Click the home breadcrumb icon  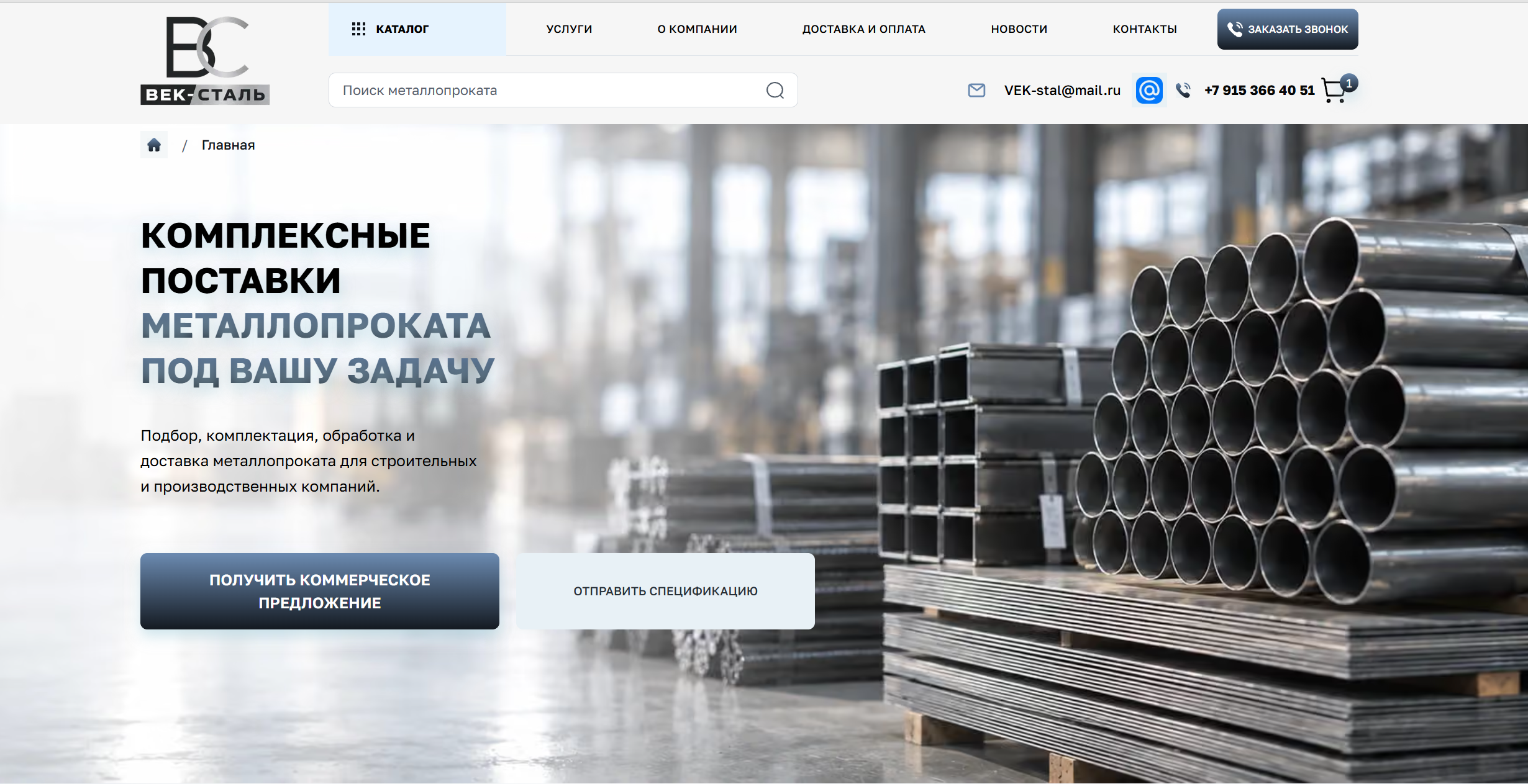click(x=154, y=145)
